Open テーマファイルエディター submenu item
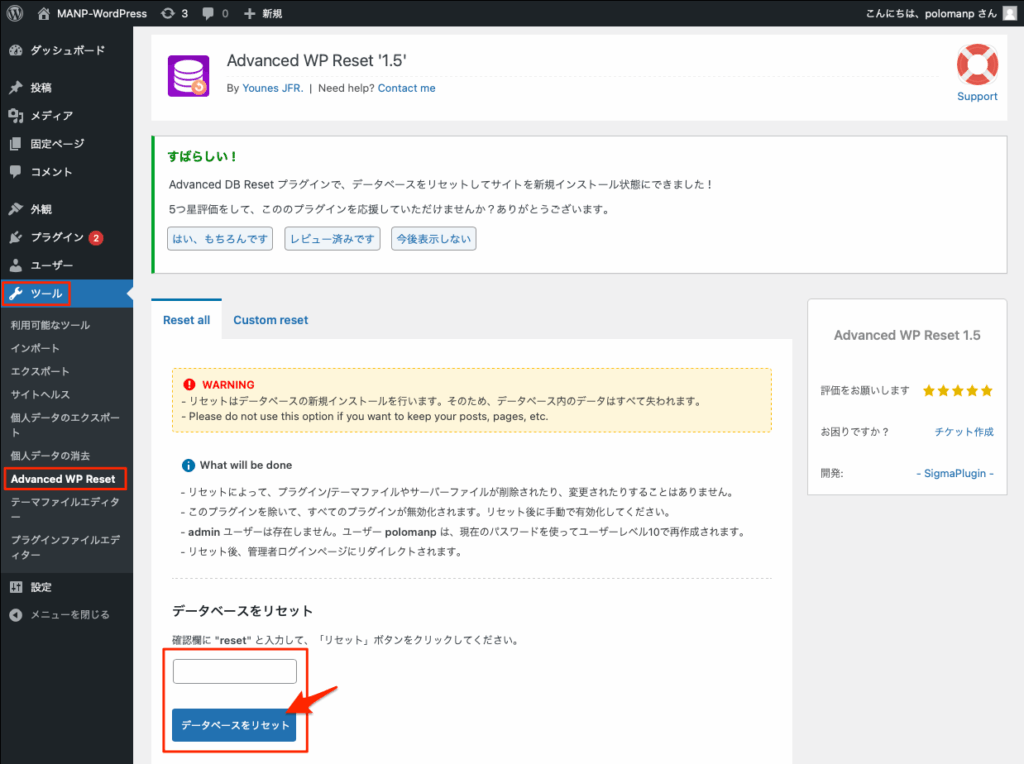Image resolution: width=1024 pixels, height=764 pixels. click(65, 509)
